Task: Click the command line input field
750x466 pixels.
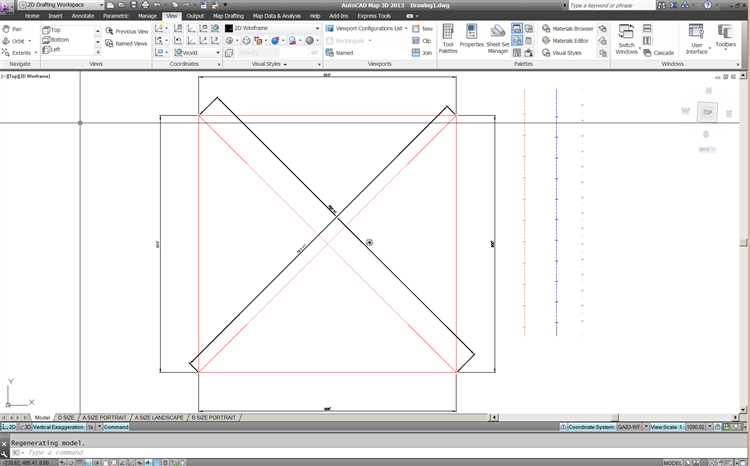Action: [378, 453]
